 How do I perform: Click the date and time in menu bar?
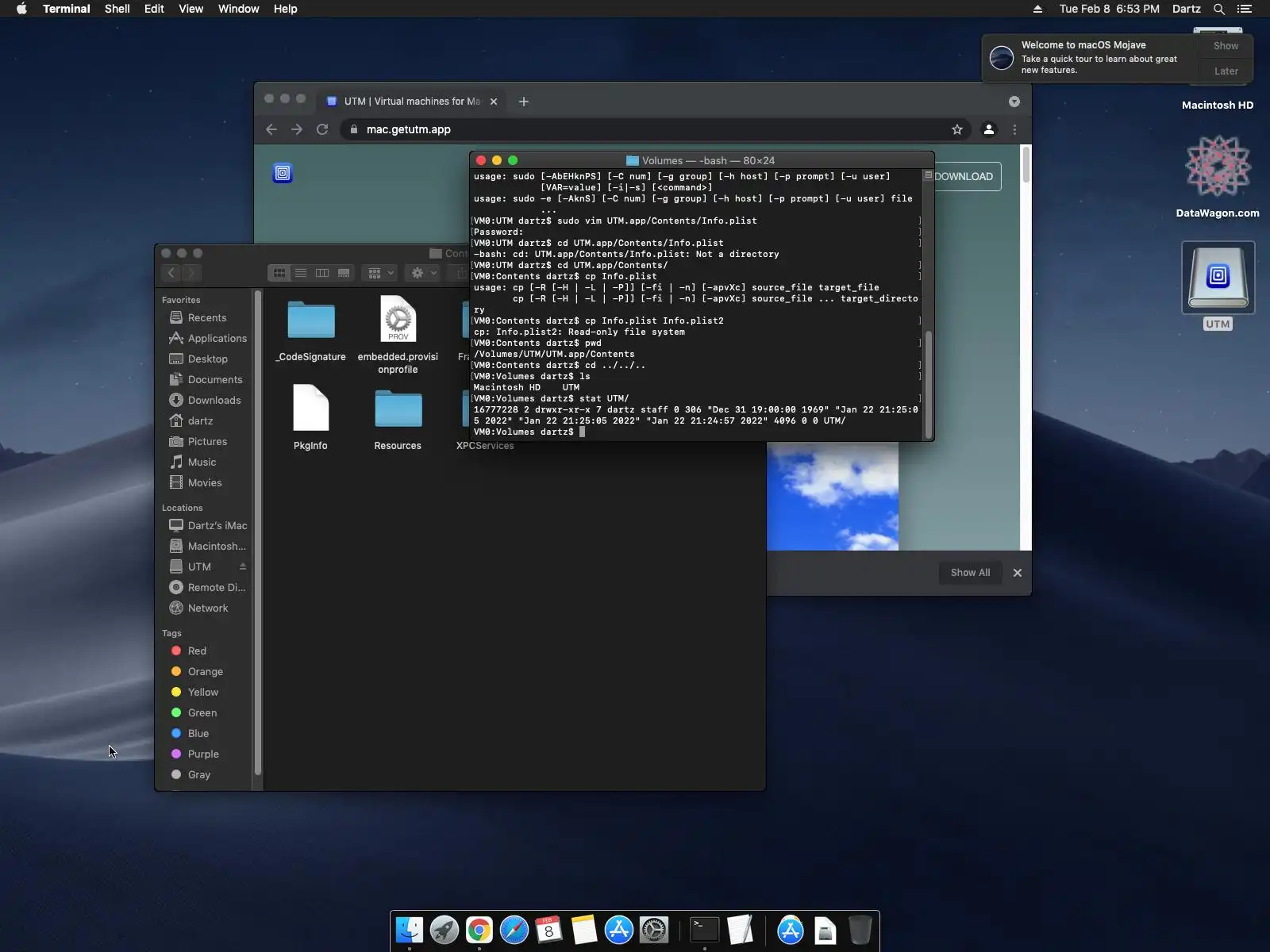pyautogui.click(x=1109, y=9)
